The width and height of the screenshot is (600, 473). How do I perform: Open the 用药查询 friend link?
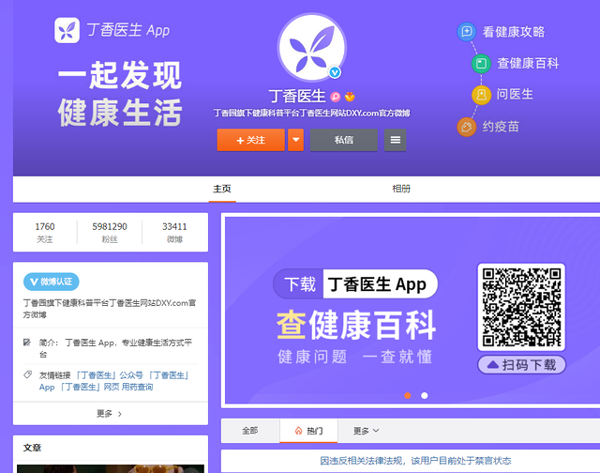137,387
